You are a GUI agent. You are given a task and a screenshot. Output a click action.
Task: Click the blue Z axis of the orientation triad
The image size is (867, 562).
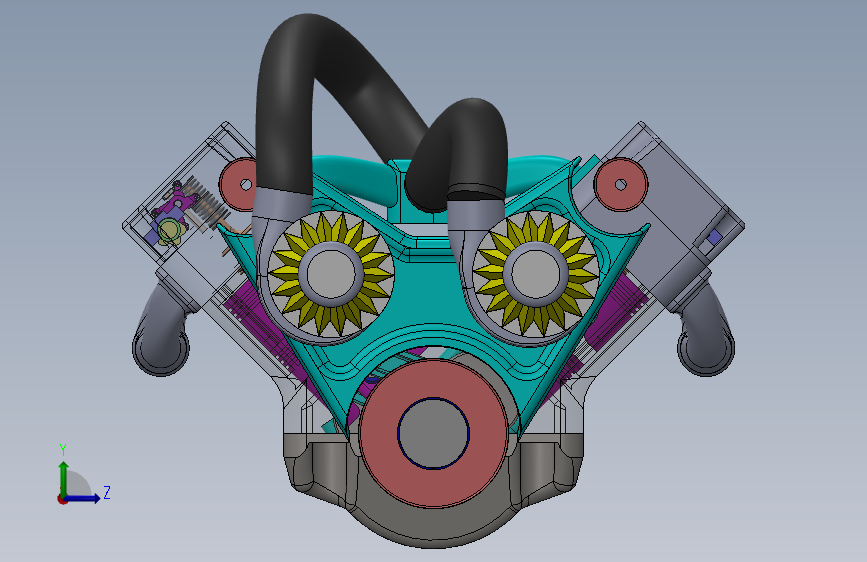click(x=82, y=498)
